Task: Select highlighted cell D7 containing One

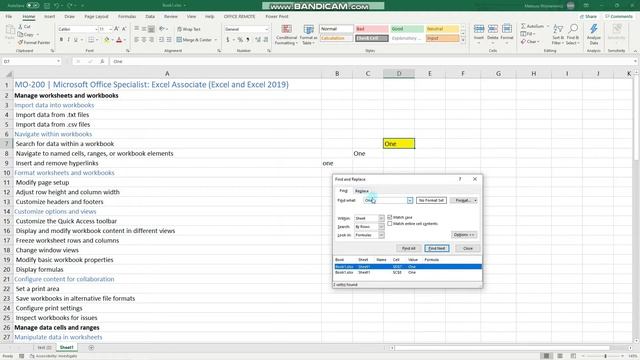Action: [399, 144]
